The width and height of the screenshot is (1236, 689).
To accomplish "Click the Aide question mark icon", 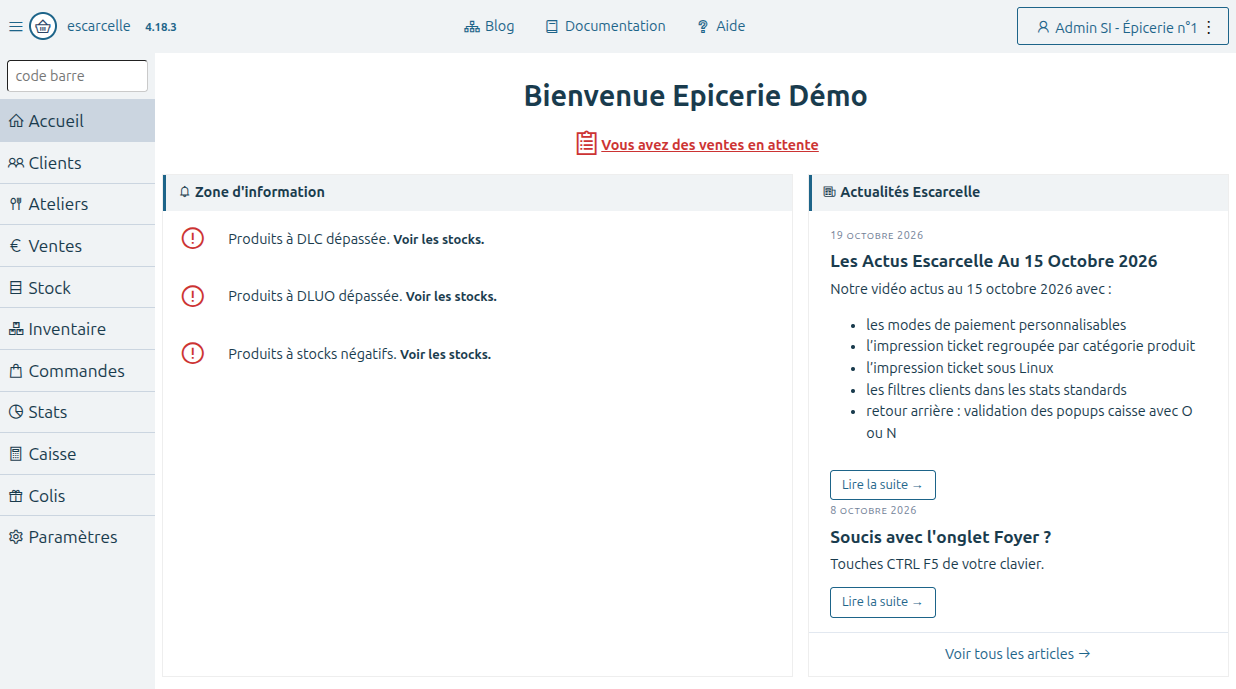I will point(703,27).
